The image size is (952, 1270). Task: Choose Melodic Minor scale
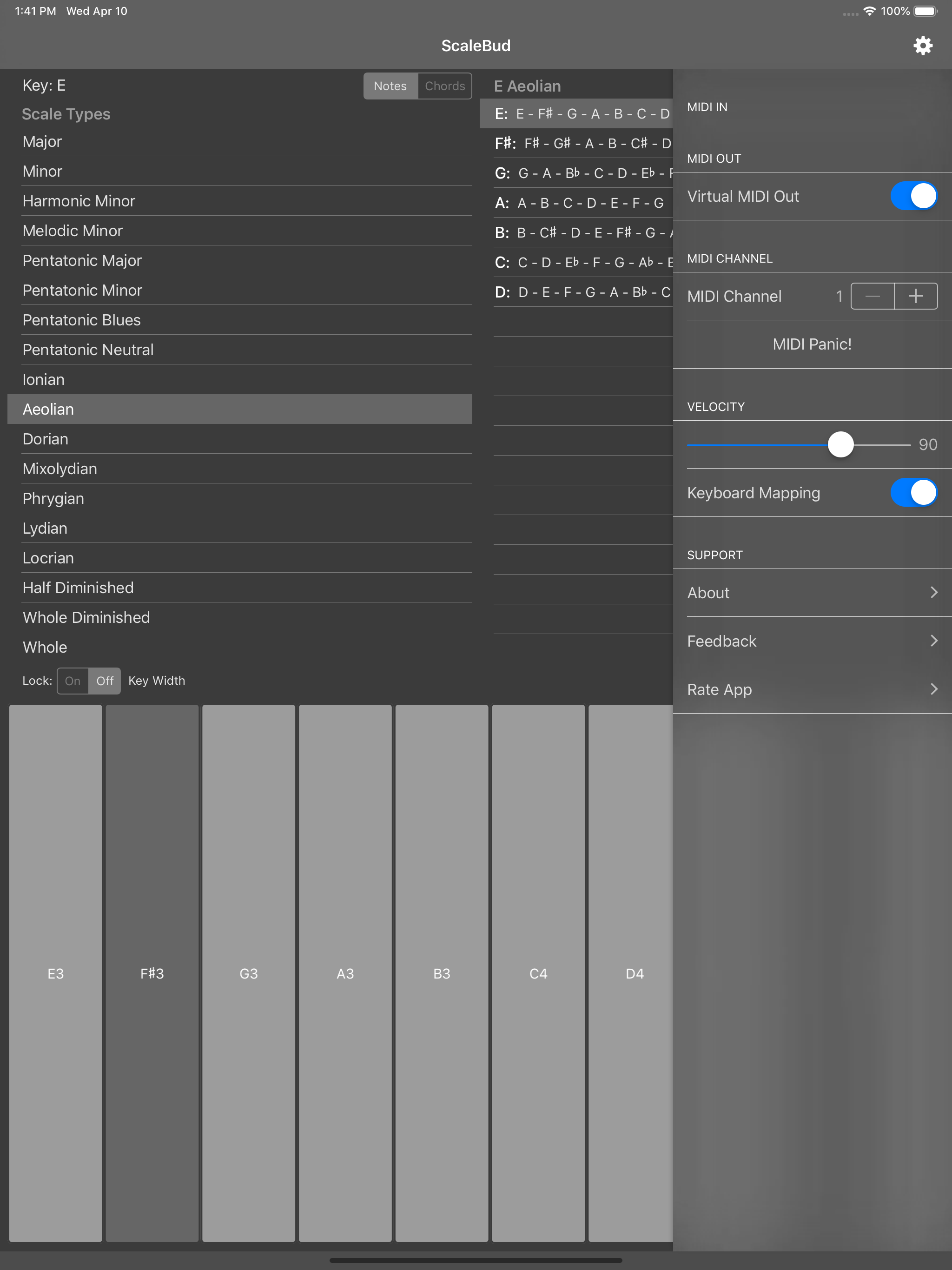239,231
